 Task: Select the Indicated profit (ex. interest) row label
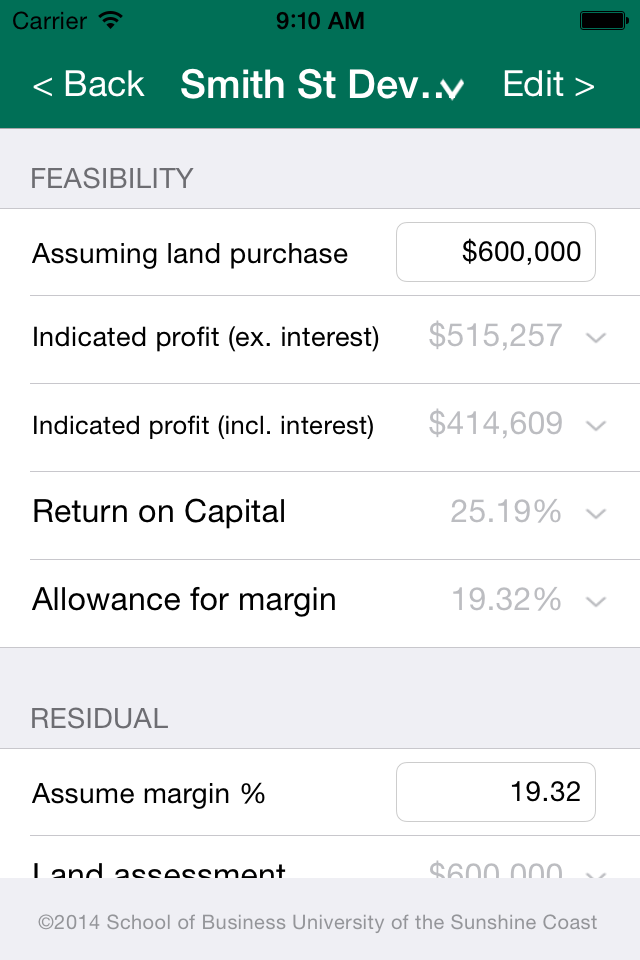click(x=206, y=337)
